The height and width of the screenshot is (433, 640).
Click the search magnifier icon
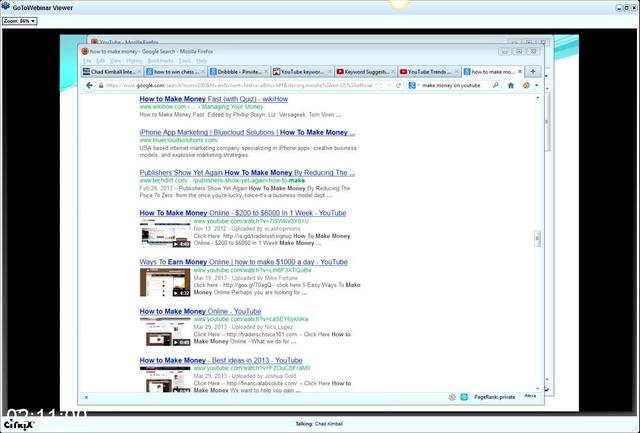point(496,85)
